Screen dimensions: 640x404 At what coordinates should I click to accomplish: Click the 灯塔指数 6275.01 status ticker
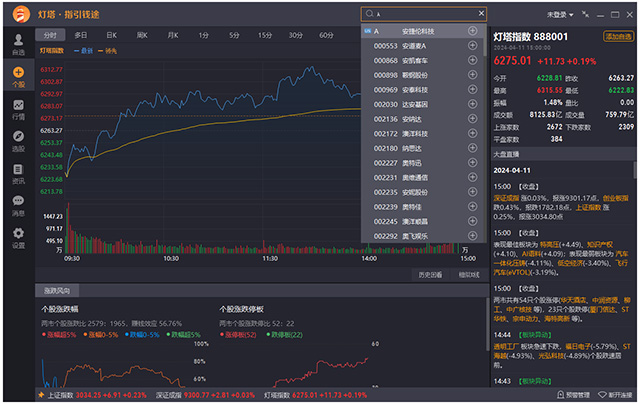(316, 395)
